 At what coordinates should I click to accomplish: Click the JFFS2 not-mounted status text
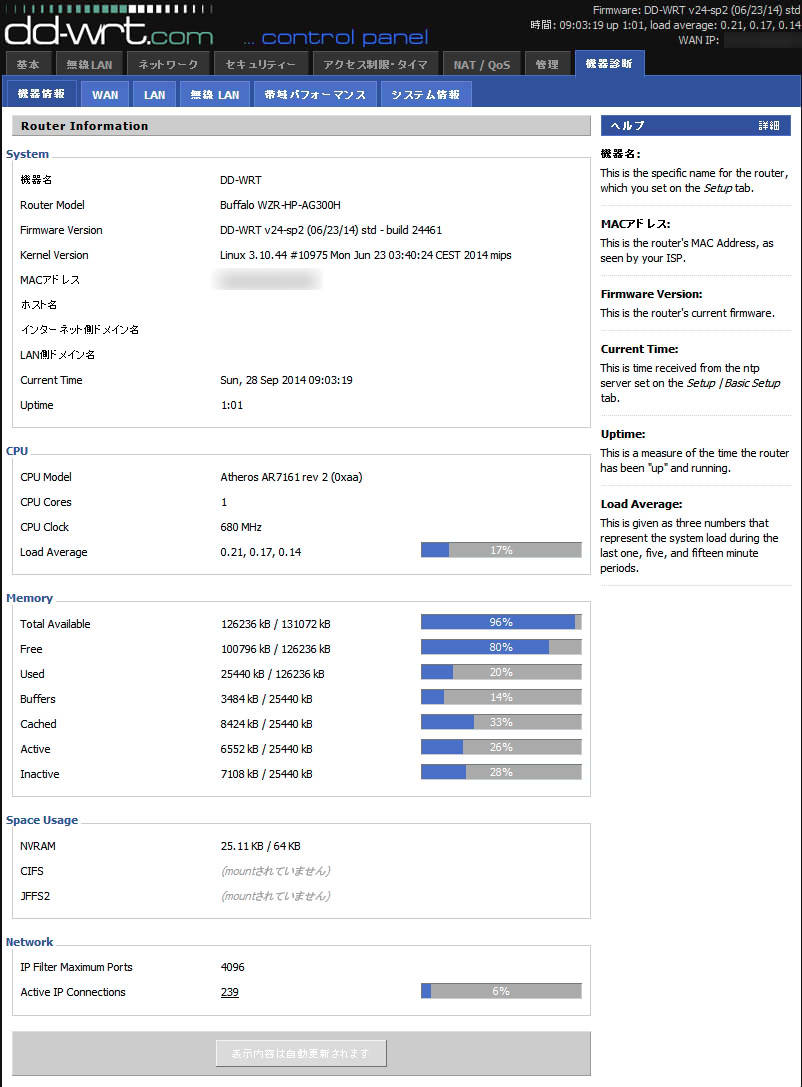276,896
